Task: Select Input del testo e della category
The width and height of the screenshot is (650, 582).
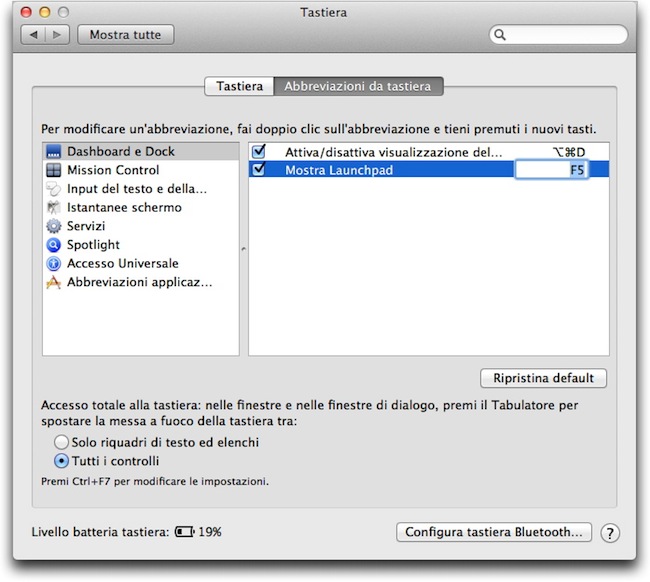Action: 141,189
